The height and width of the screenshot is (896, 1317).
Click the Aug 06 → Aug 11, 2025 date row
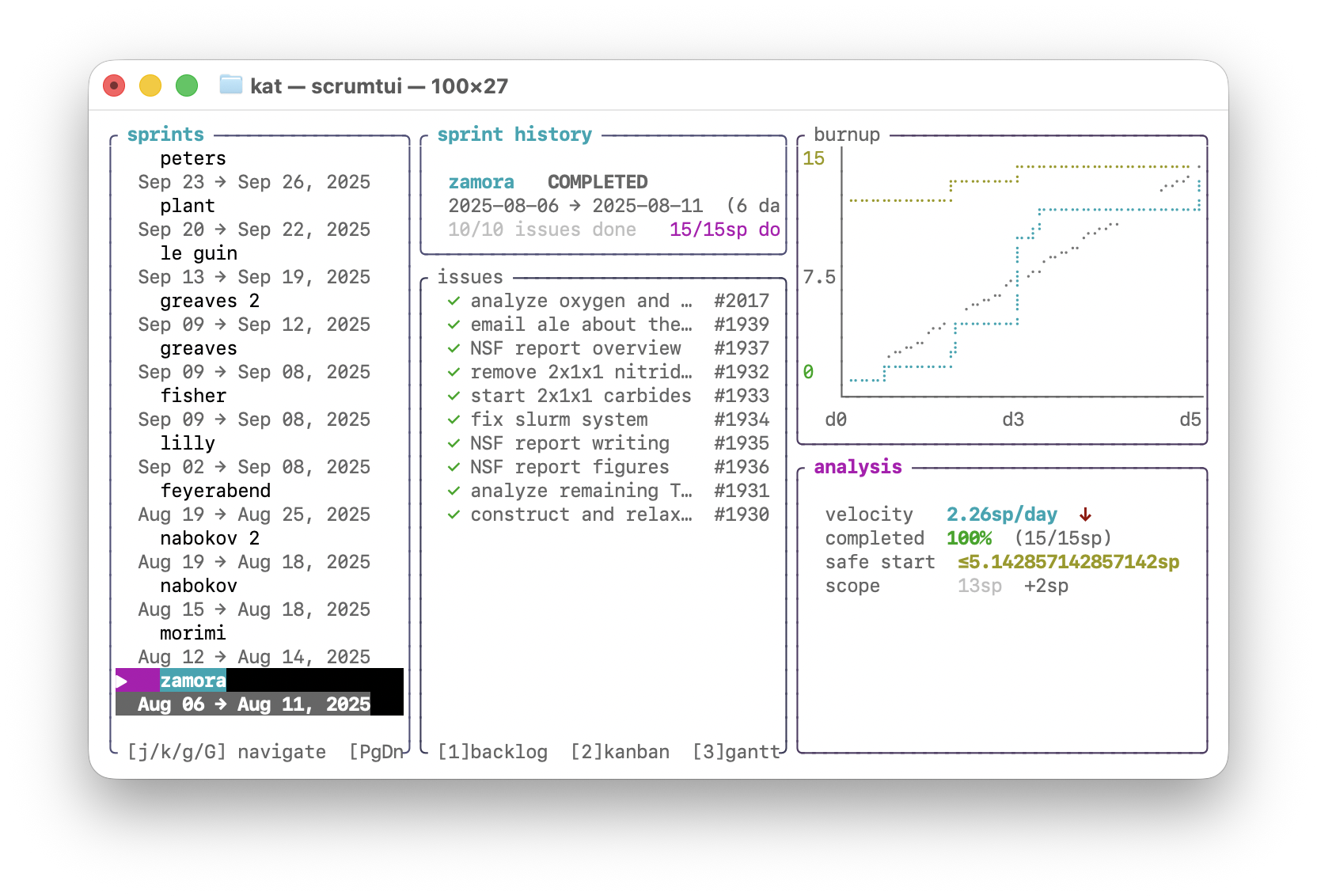[x=254, y=704]
